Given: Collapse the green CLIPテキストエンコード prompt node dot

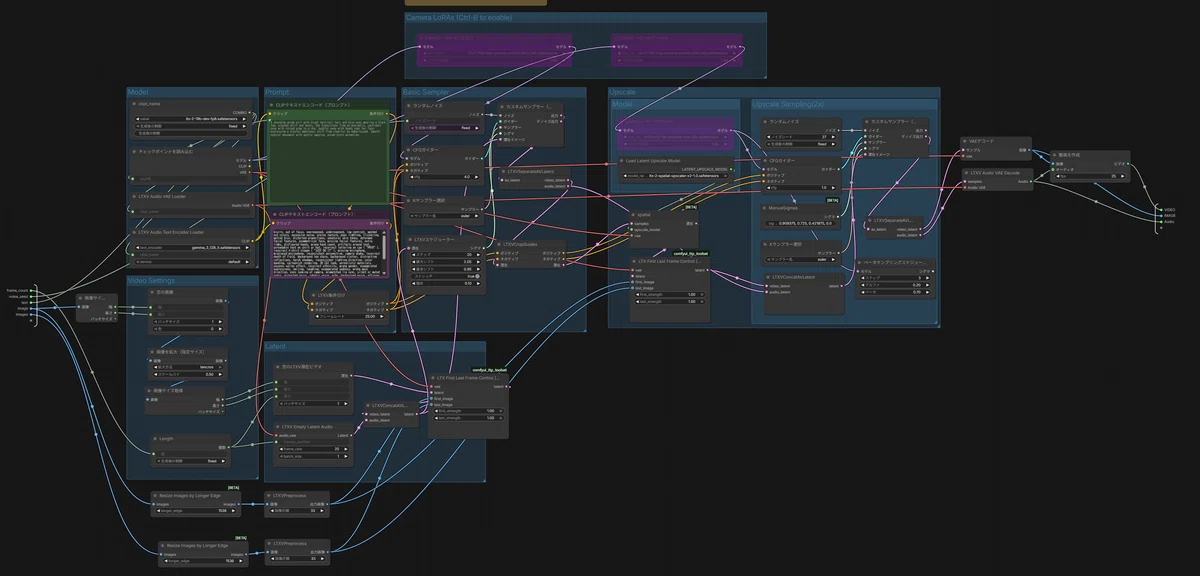Looking at the screenshot, I should (271, 105).
